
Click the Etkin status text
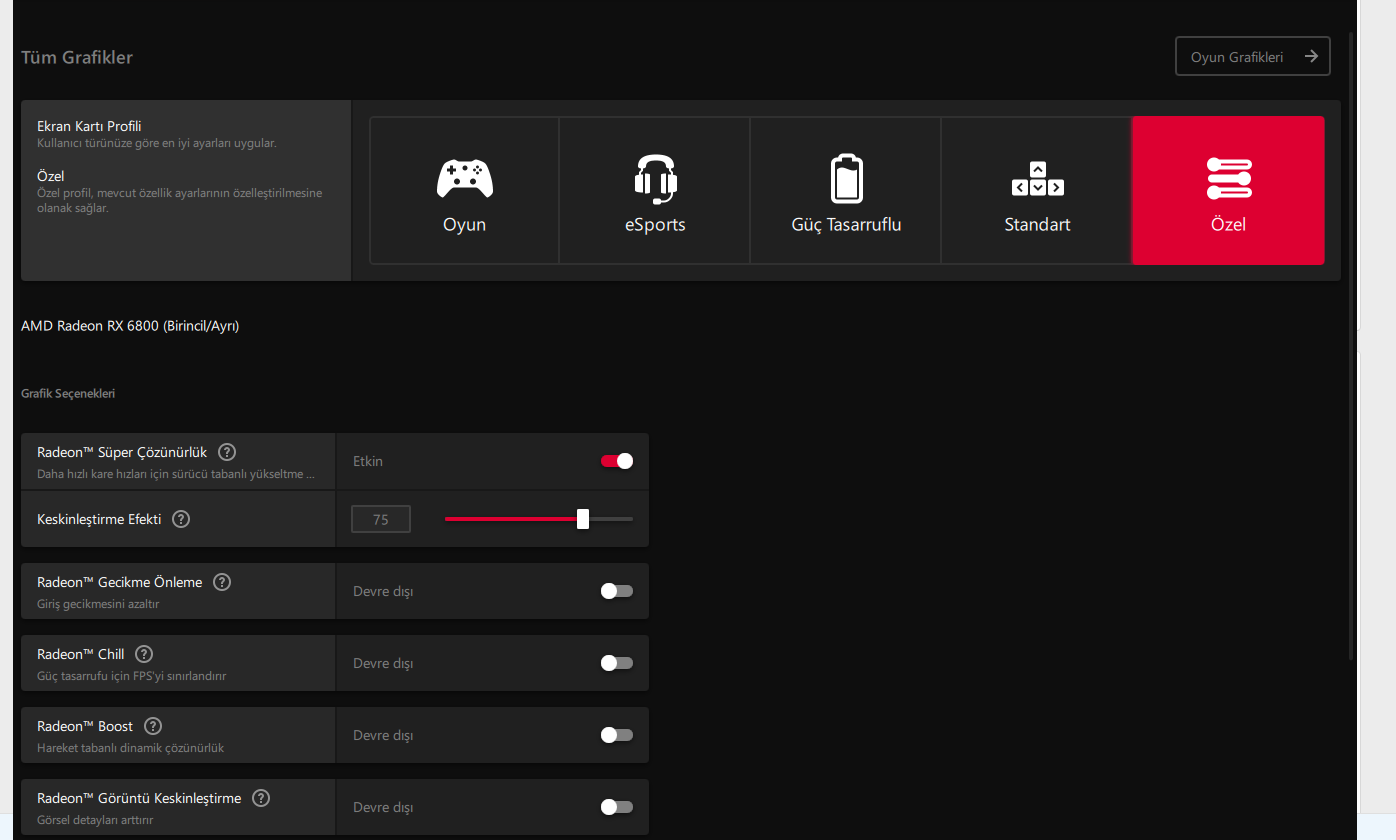coord(368,461)
